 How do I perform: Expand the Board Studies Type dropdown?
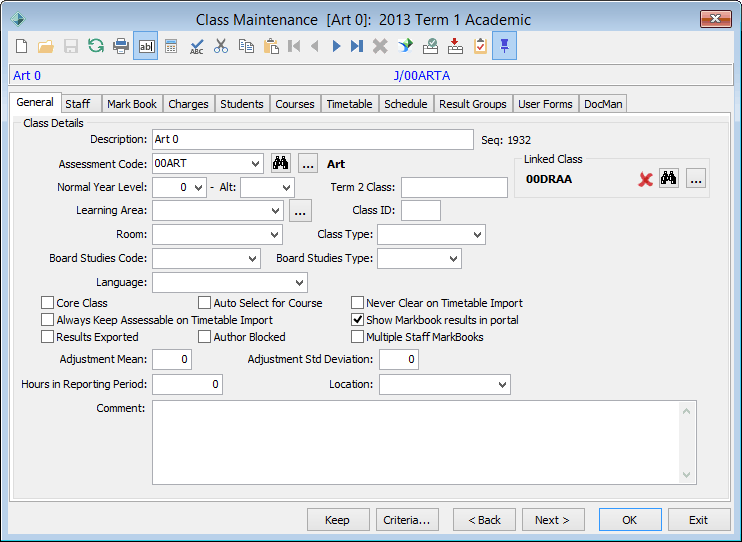(453, 258)
